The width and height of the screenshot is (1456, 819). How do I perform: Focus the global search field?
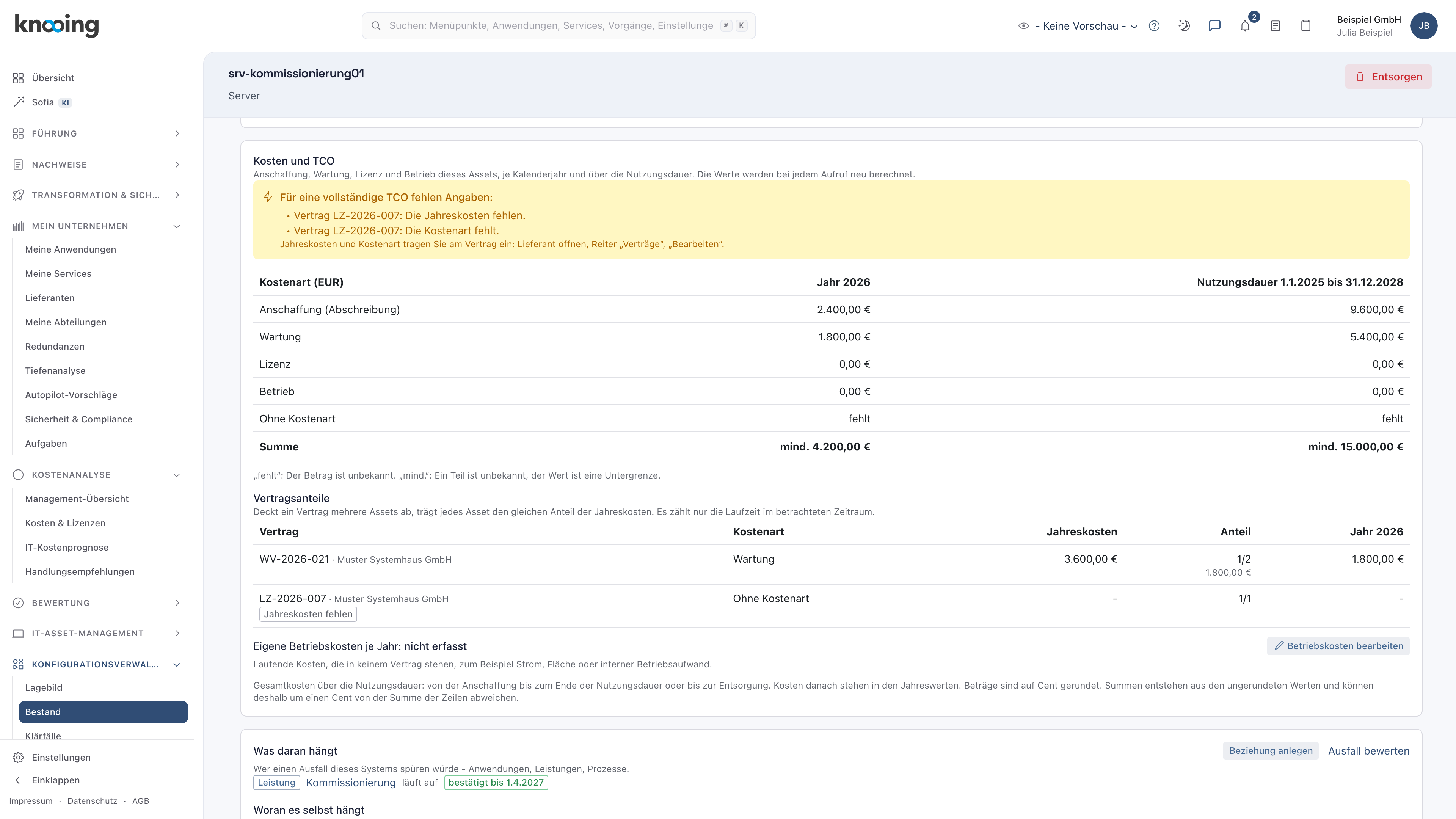point(559,26)
